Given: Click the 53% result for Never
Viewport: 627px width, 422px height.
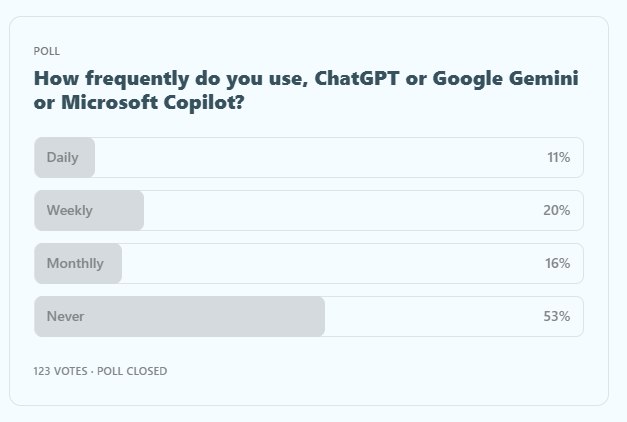Looking at the screenshot, I should [556, 316].
